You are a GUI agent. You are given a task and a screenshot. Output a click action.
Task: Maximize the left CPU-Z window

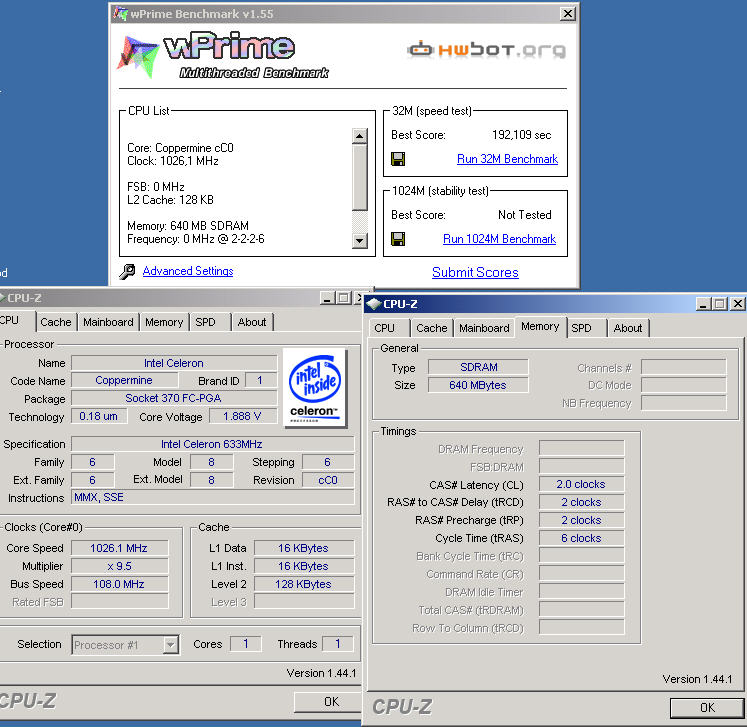pyautogui.click(x=343, y=298)
